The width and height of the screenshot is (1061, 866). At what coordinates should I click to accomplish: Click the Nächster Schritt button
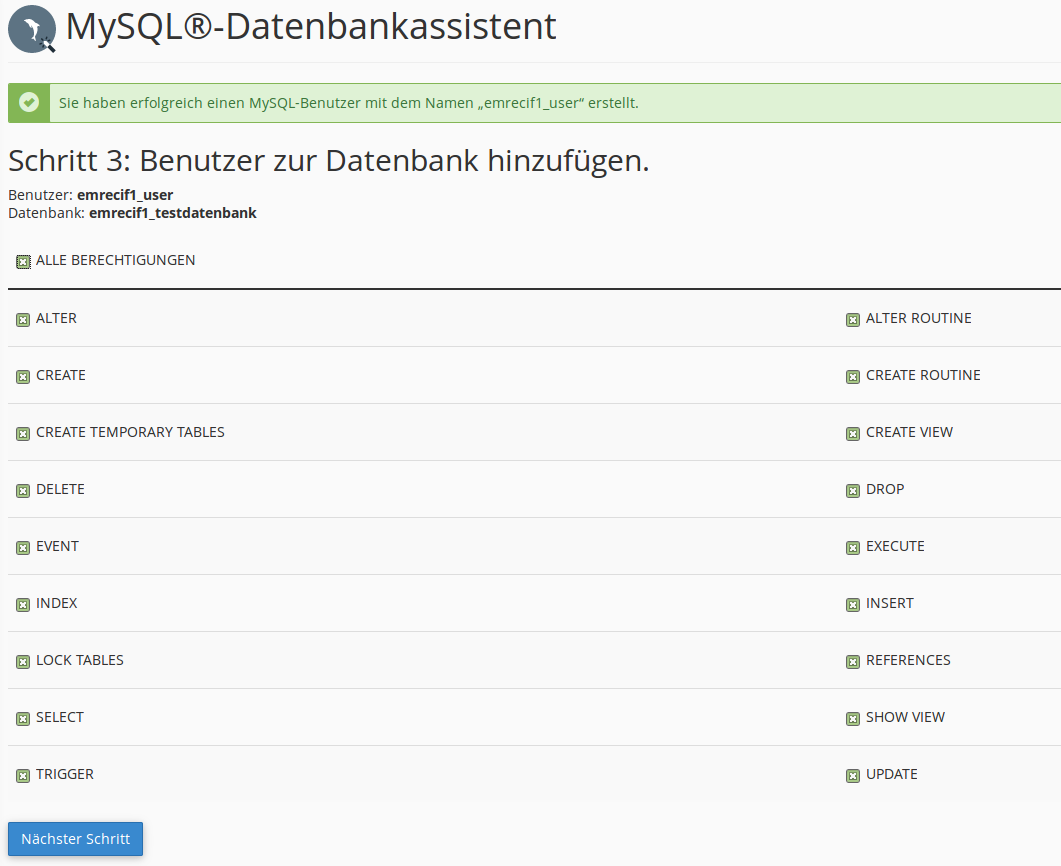[x=75, y=839]
